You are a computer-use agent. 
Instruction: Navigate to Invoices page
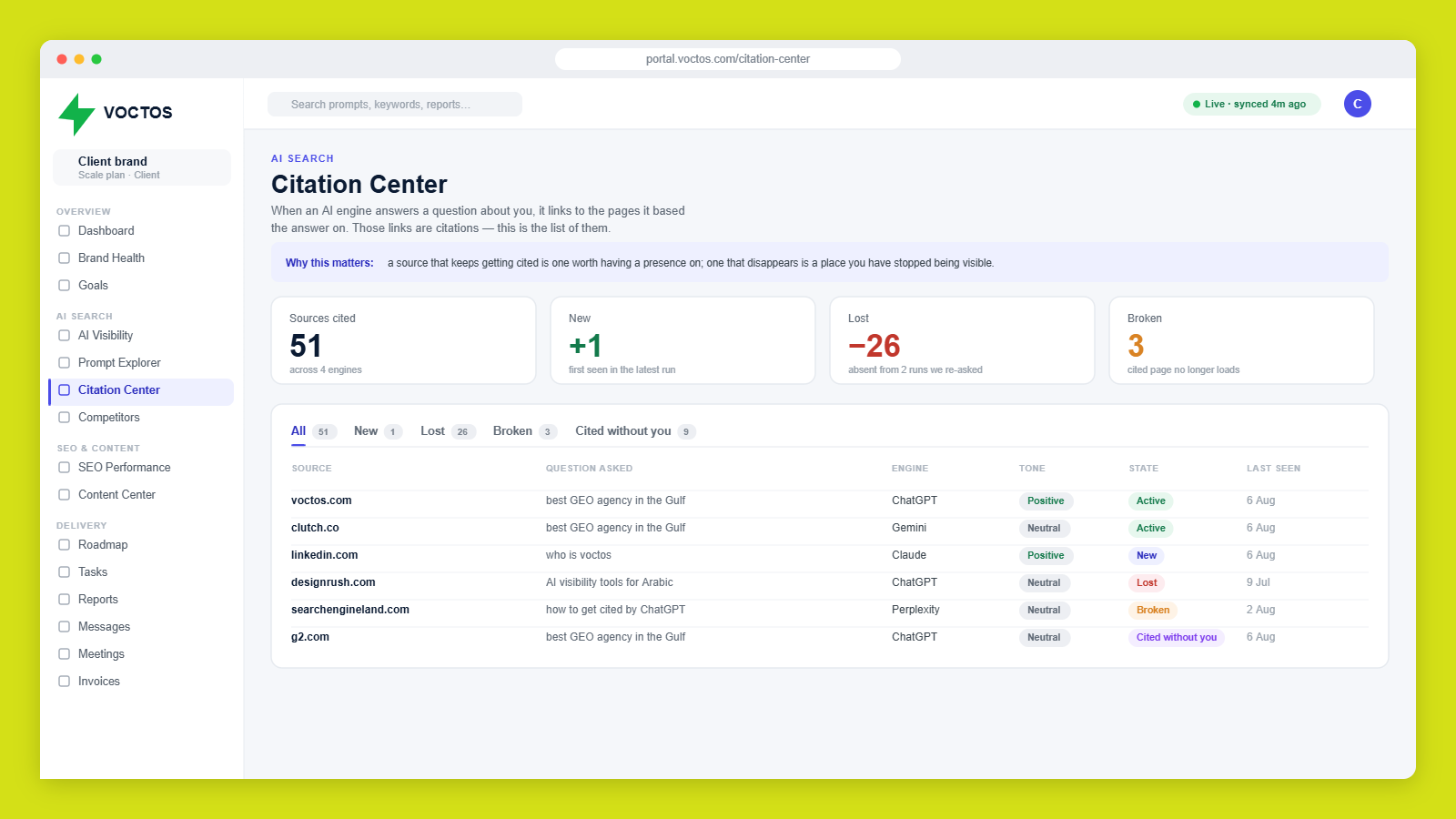click(x=141, y=682)
